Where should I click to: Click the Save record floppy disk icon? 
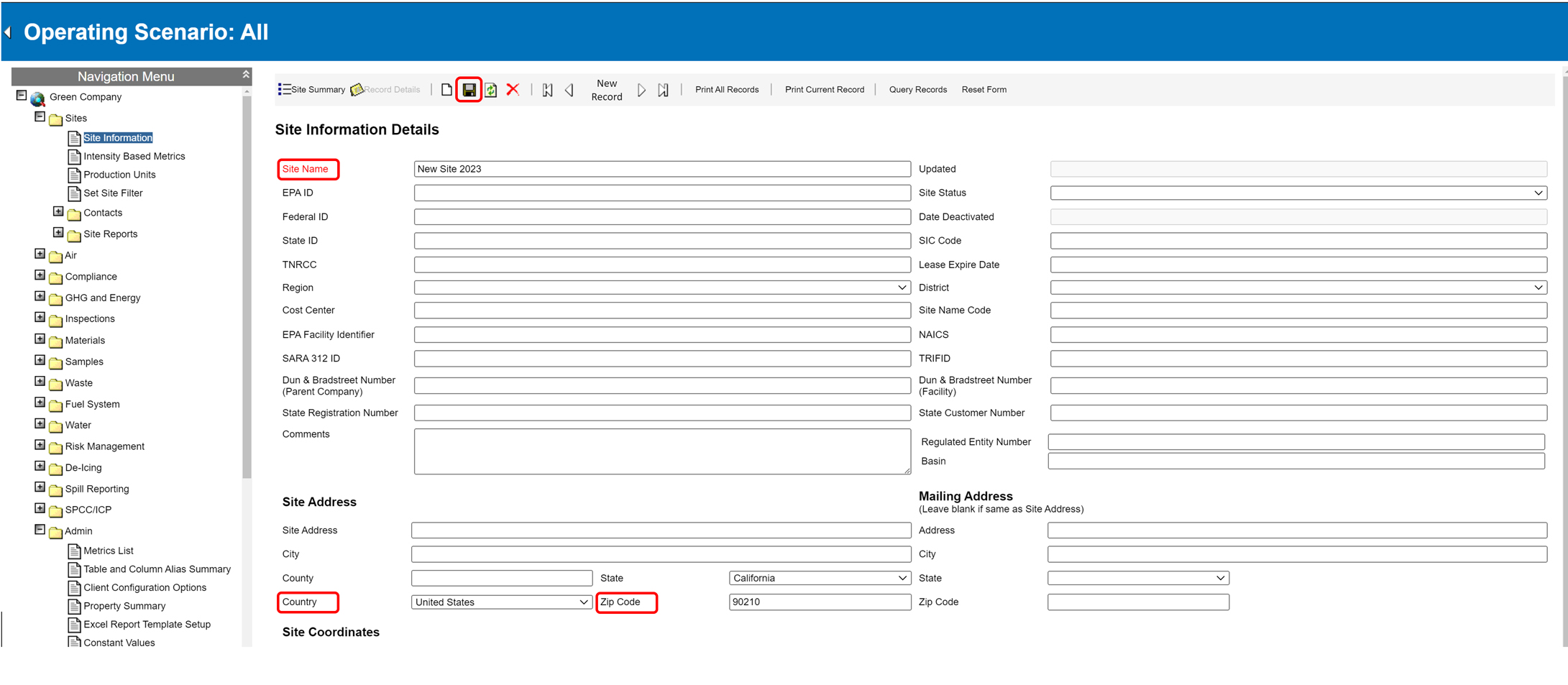point(469,90)
